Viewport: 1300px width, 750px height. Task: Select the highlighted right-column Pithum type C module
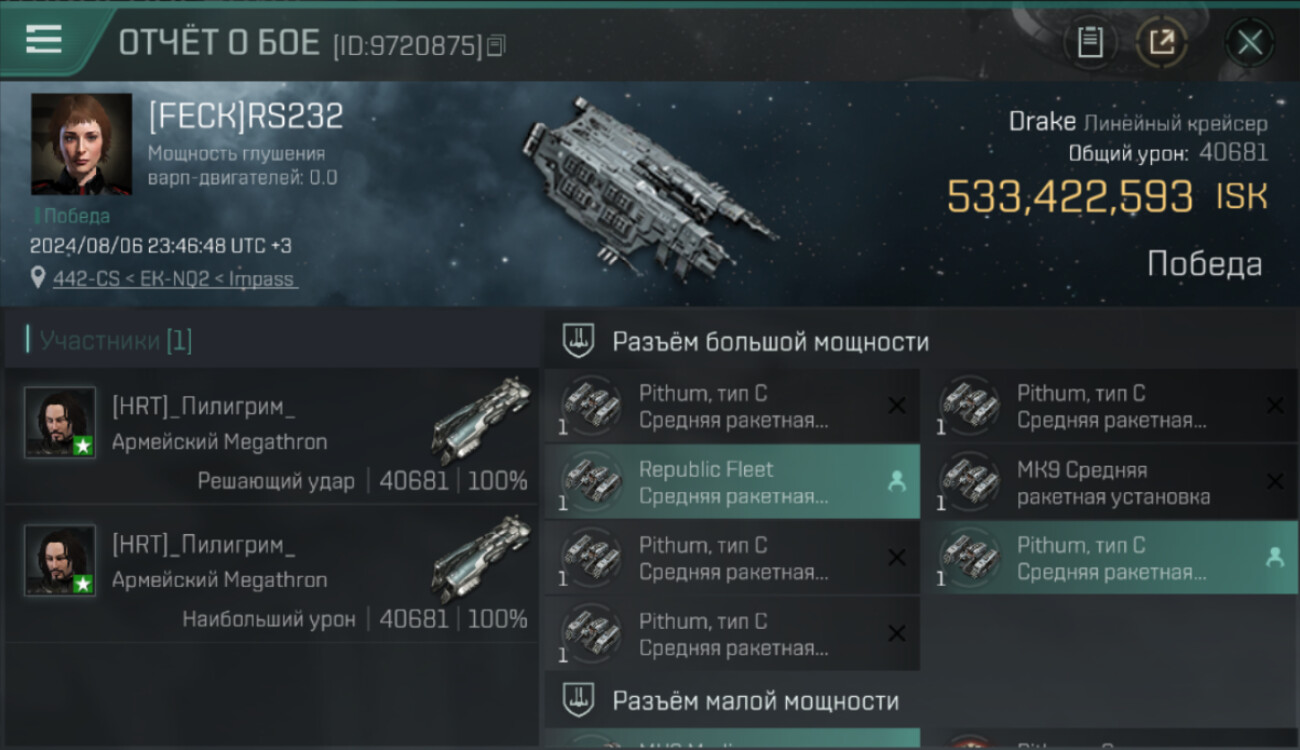click(1109, 558)
